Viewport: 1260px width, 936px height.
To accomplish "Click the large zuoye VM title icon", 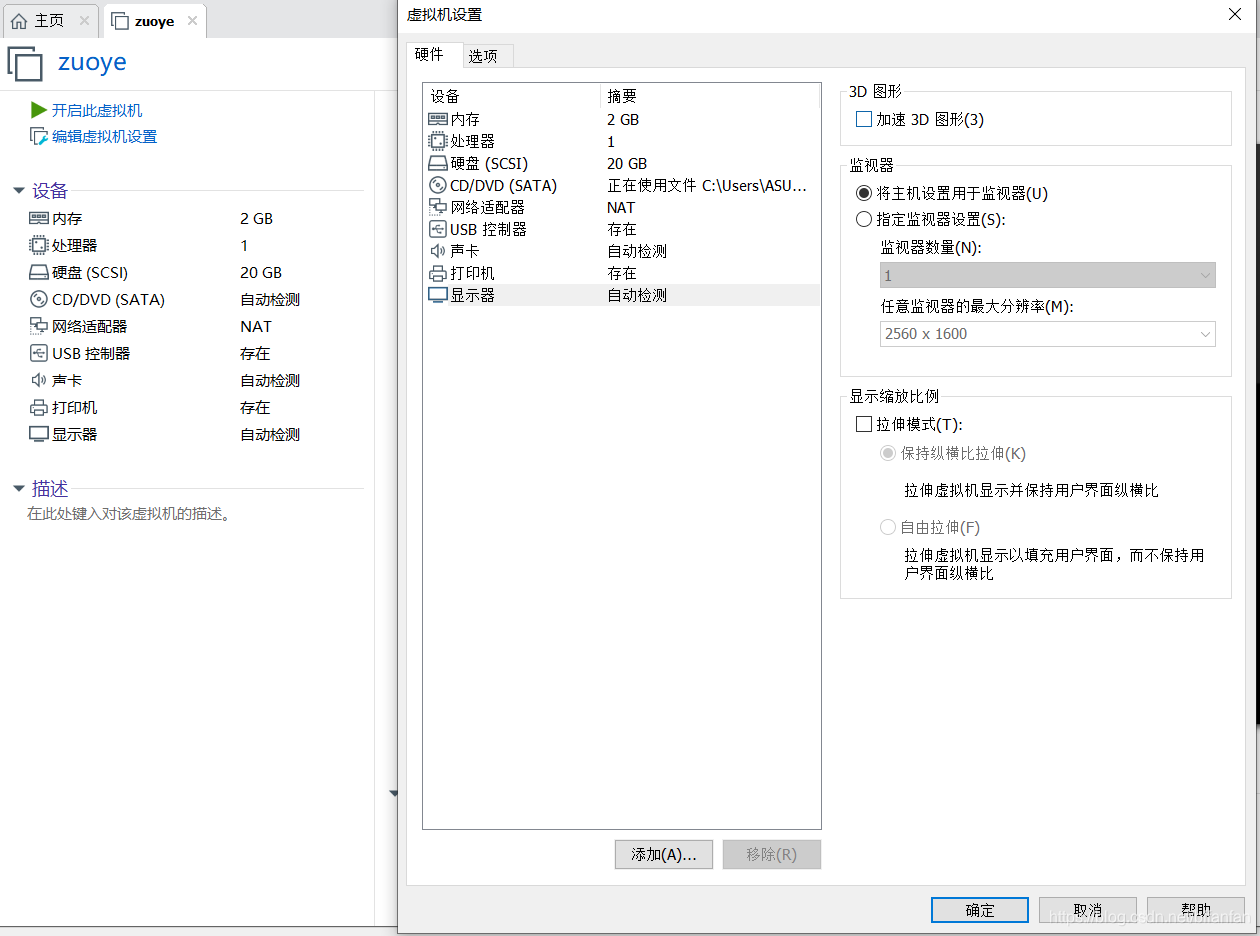I will point(25,63).
